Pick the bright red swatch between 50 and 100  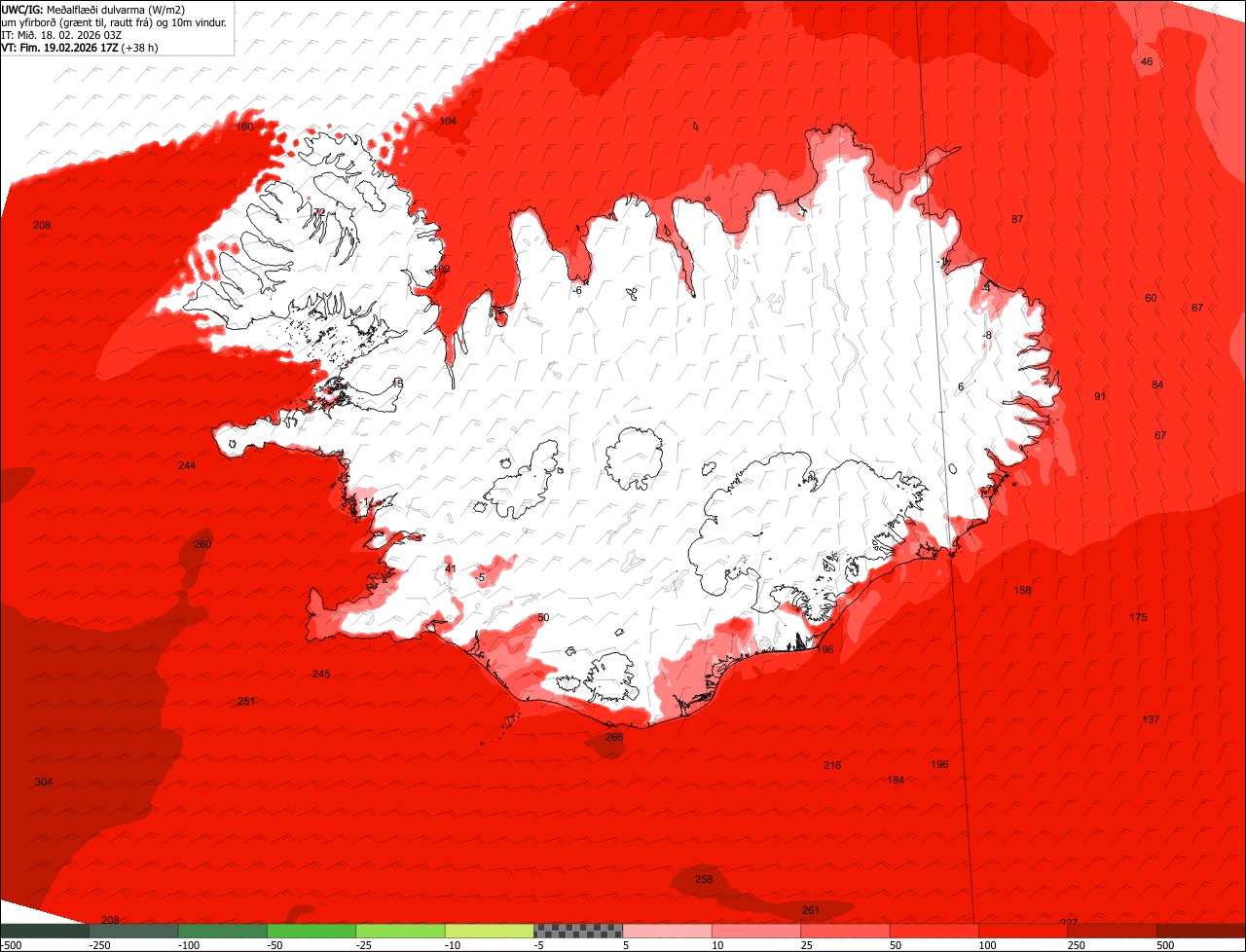tap(934, 931)
